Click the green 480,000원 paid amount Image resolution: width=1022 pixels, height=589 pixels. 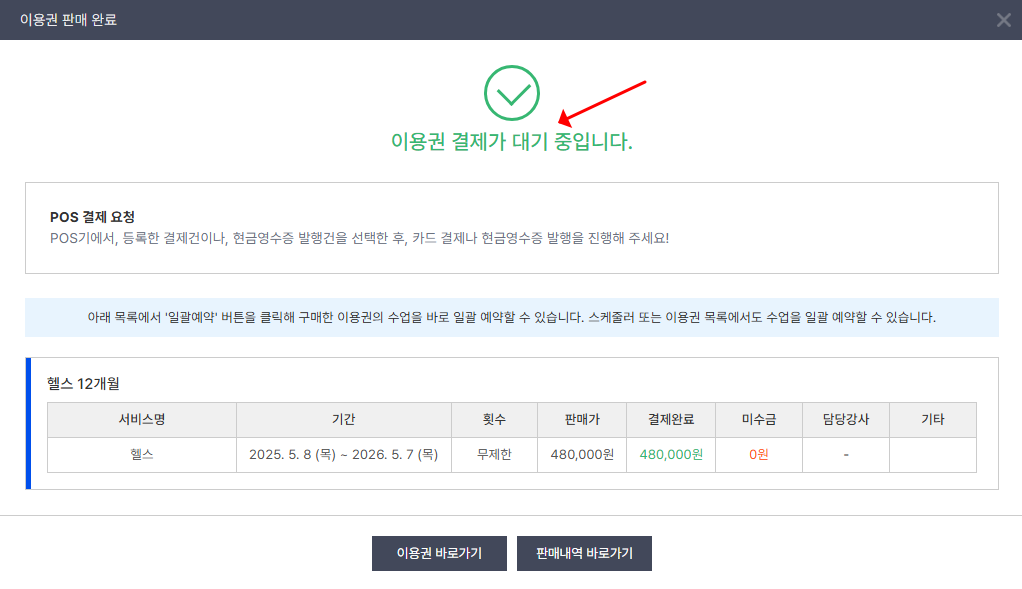(x=671, y=455)
